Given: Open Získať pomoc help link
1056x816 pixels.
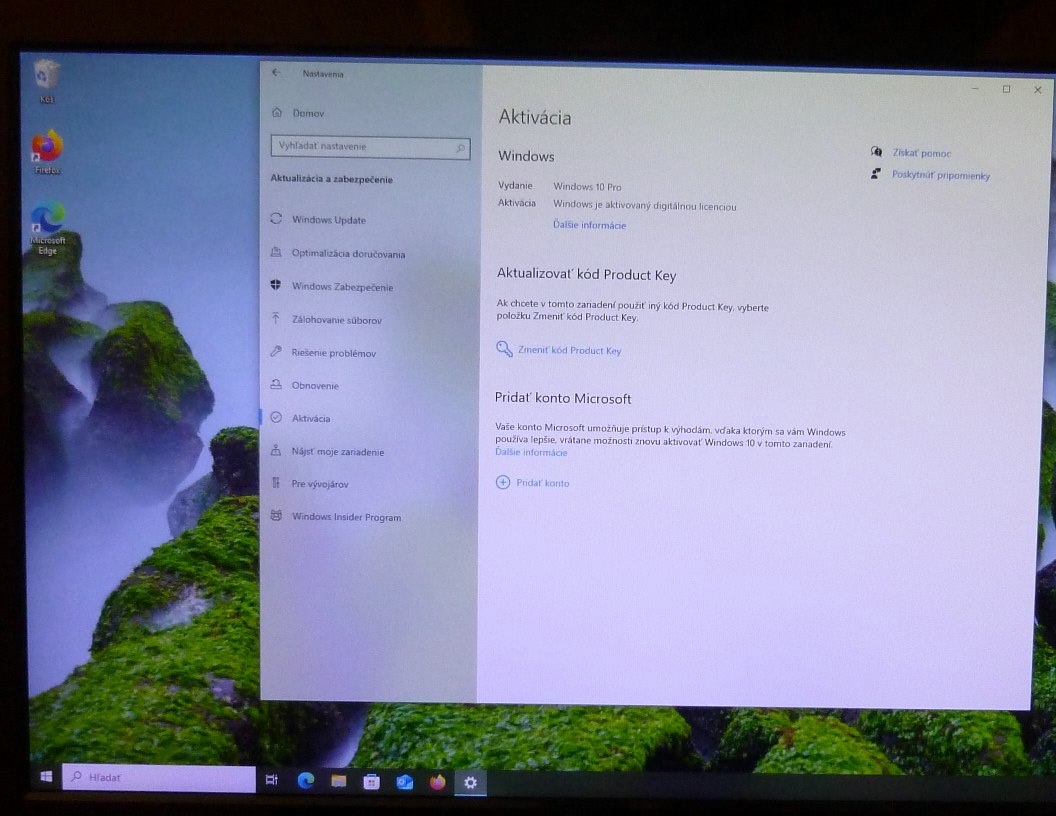Looking at the screenshot, I should pyautogui.click(x=921, y=153).
